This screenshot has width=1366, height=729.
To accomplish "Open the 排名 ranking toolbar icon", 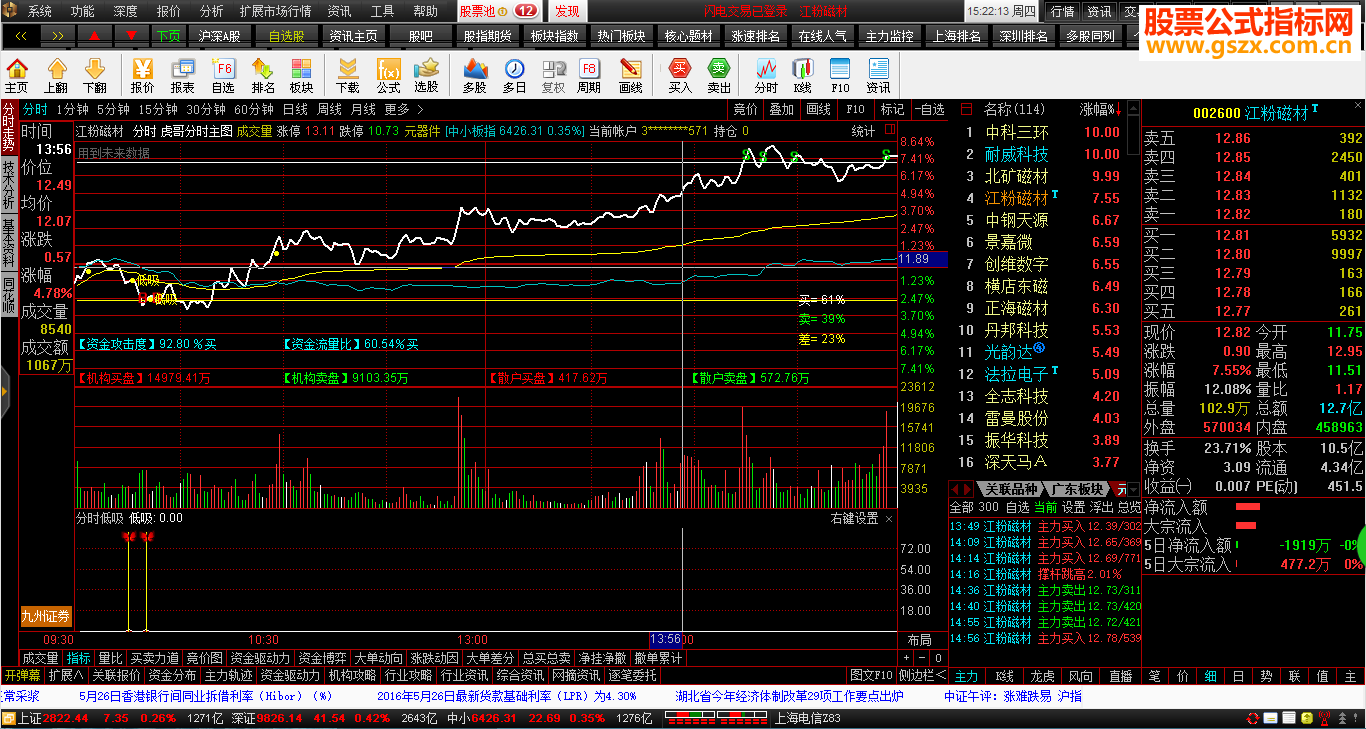I will [263, 75].
